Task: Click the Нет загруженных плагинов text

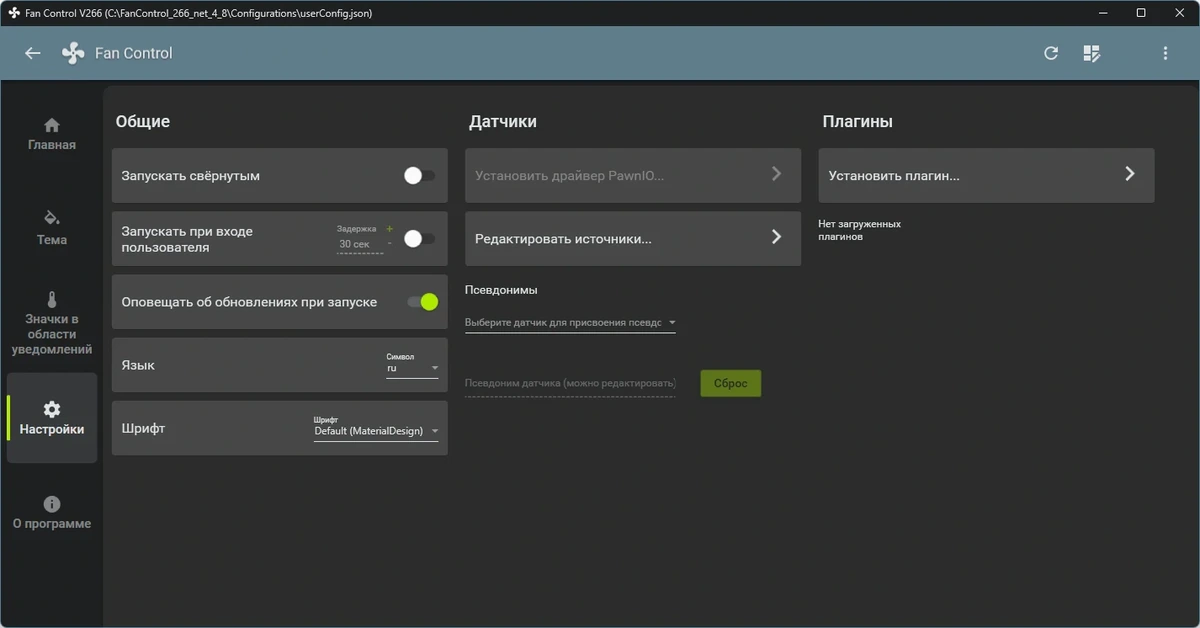Action: pyautogui.click(x=860, y=230)
